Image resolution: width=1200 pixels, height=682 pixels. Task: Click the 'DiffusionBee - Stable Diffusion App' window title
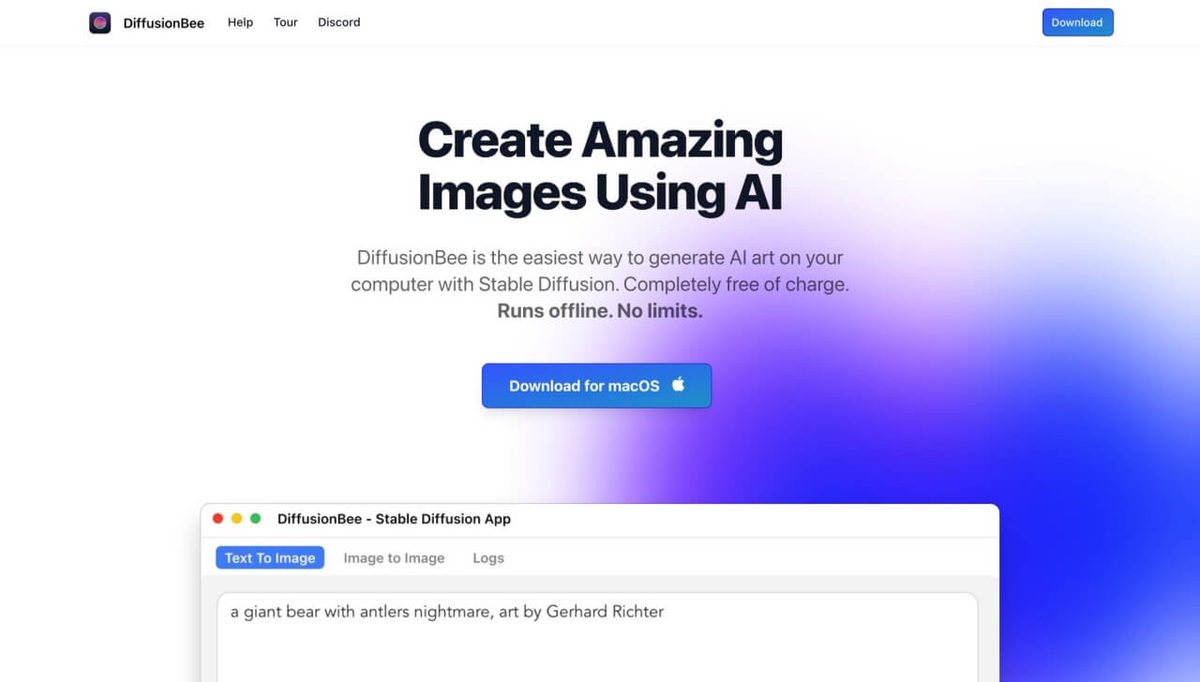coord(394,518)
